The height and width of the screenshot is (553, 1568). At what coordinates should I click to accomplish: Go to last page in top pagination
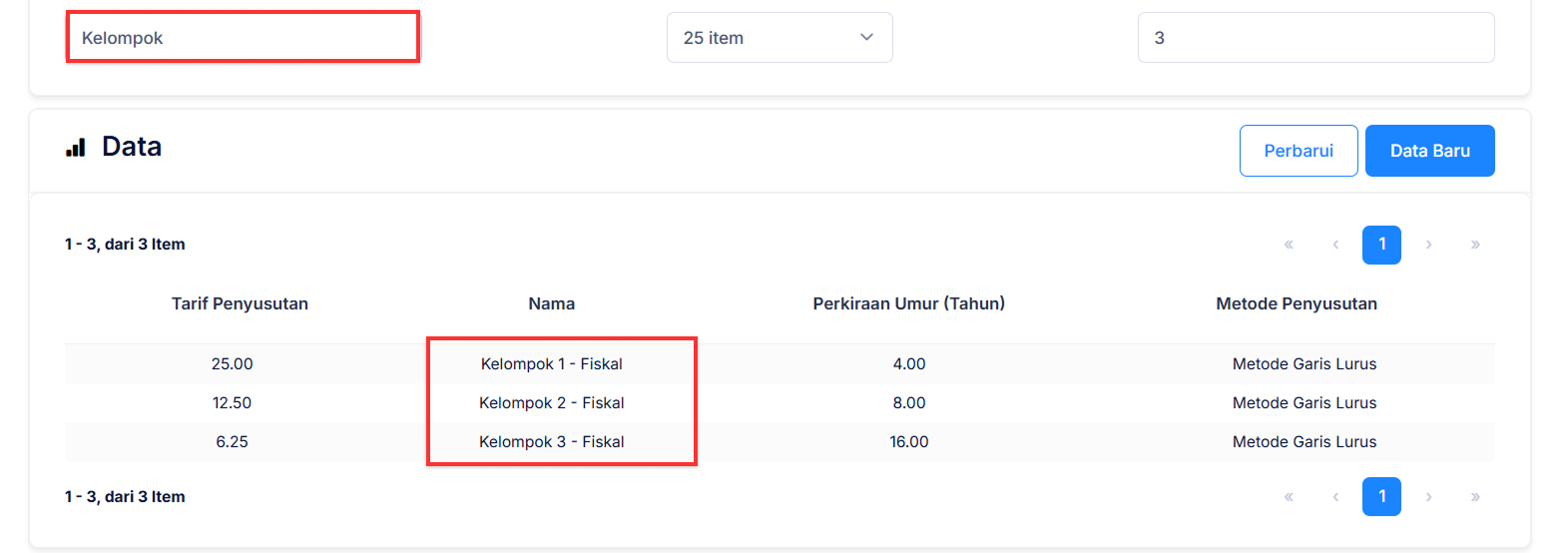[1475, 245]
